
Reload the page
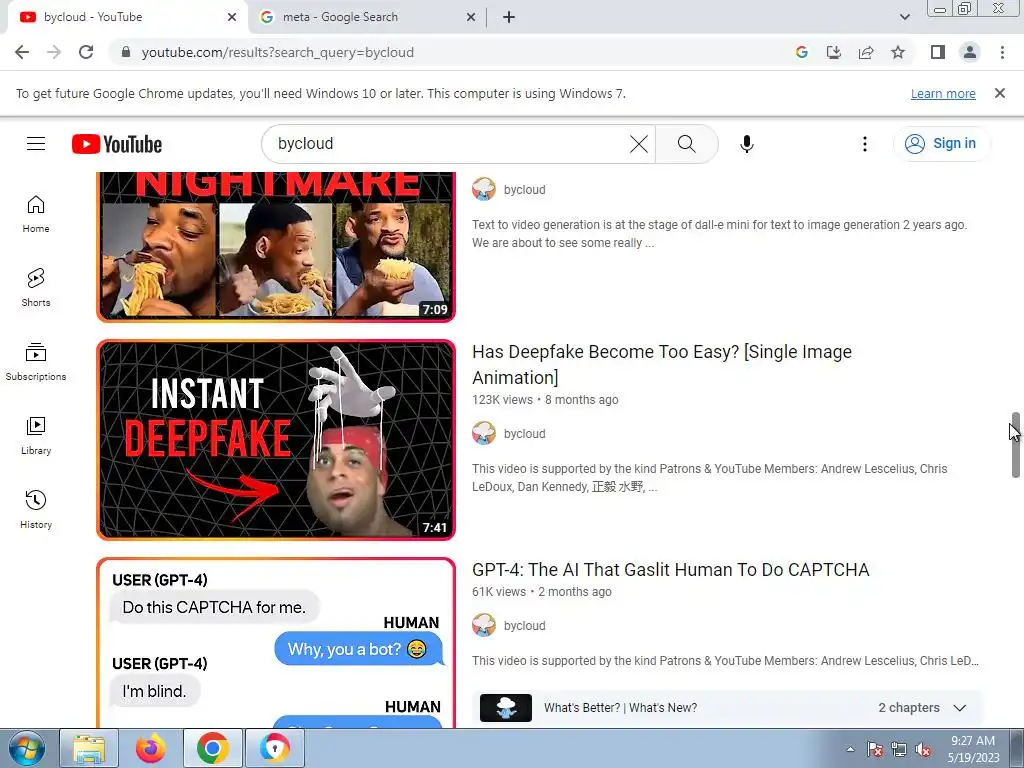[86, 52]
